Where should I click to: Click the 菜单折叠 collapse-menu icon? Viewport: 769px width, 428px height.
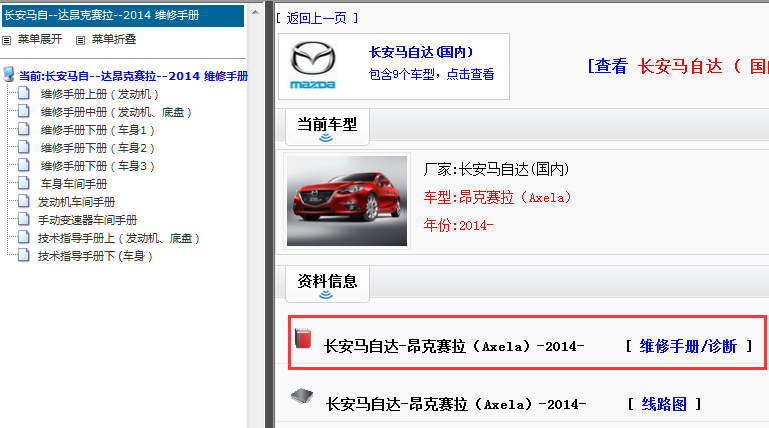[x=80, y=40]
